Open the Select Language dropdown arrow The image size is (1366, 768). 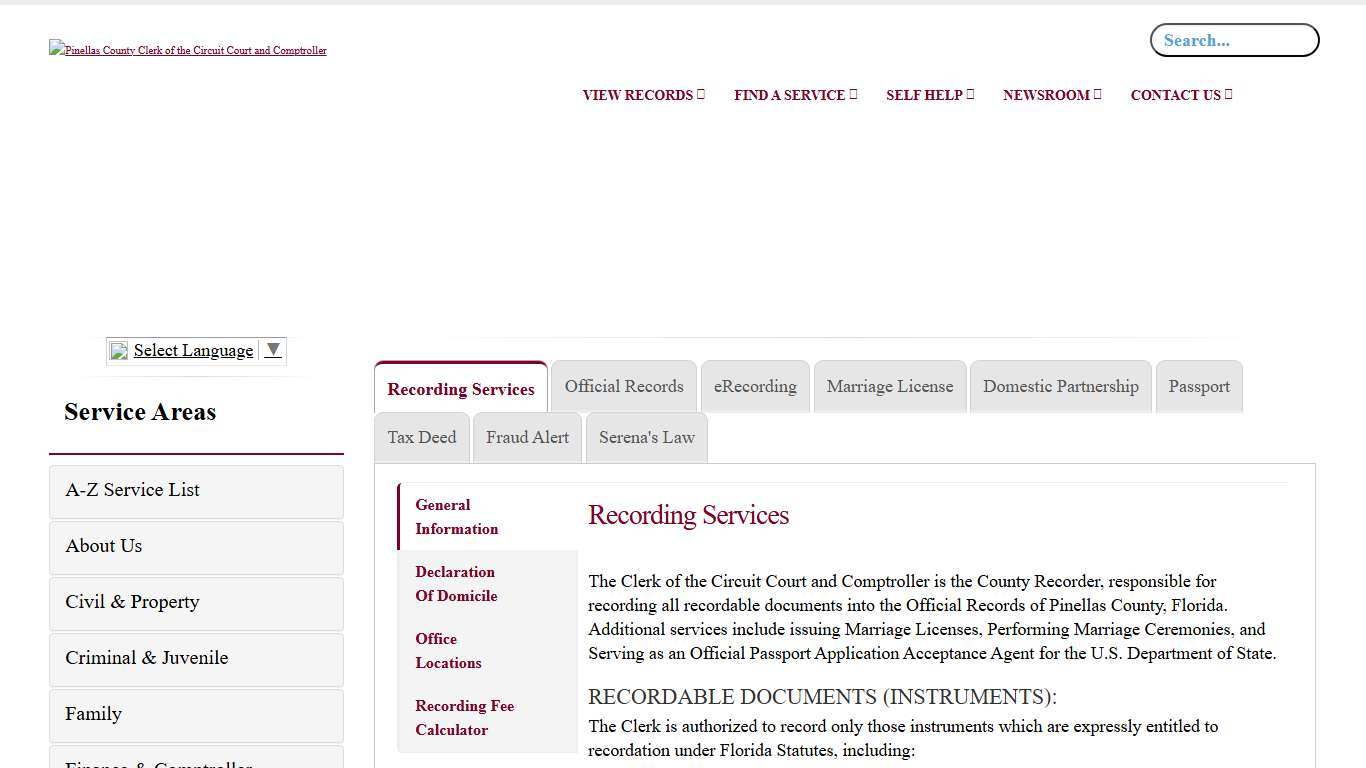273,350
